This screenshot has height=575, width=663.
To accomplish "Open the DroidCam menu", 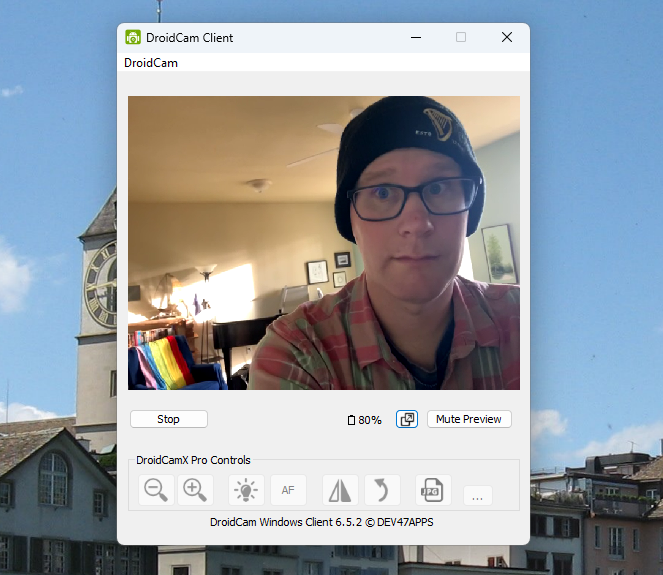I will (151, 63).
